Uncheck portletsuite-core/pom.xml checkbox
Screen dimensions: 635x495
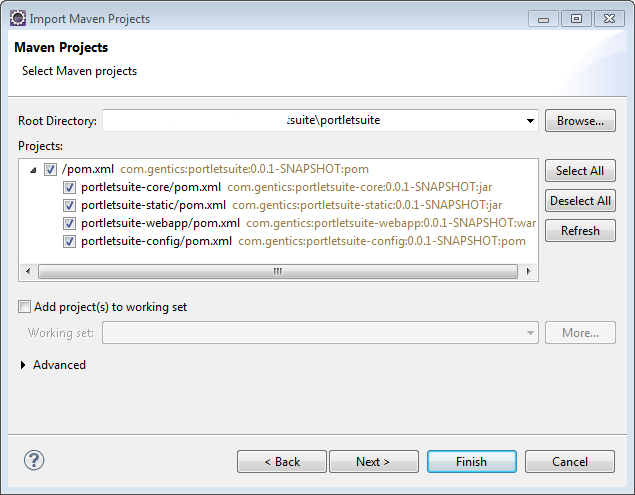click(69, 187)
